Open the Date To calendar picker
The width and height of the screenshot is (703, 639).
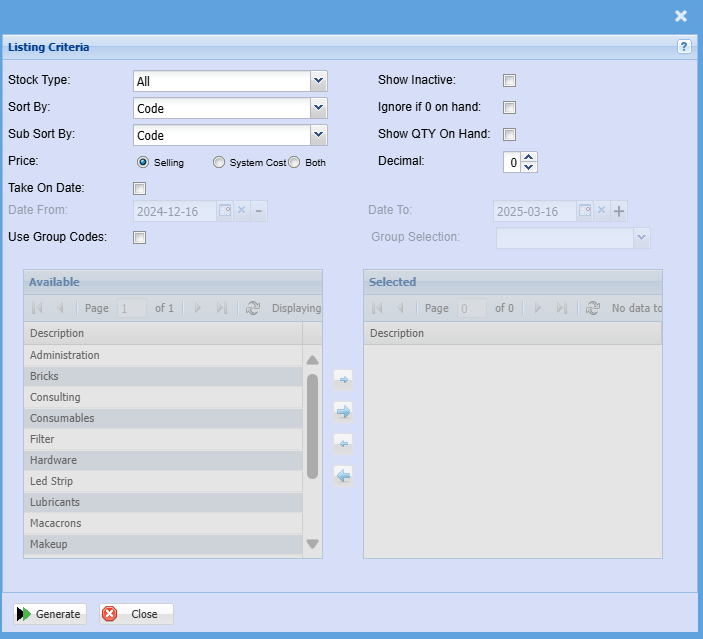[584, 211]
